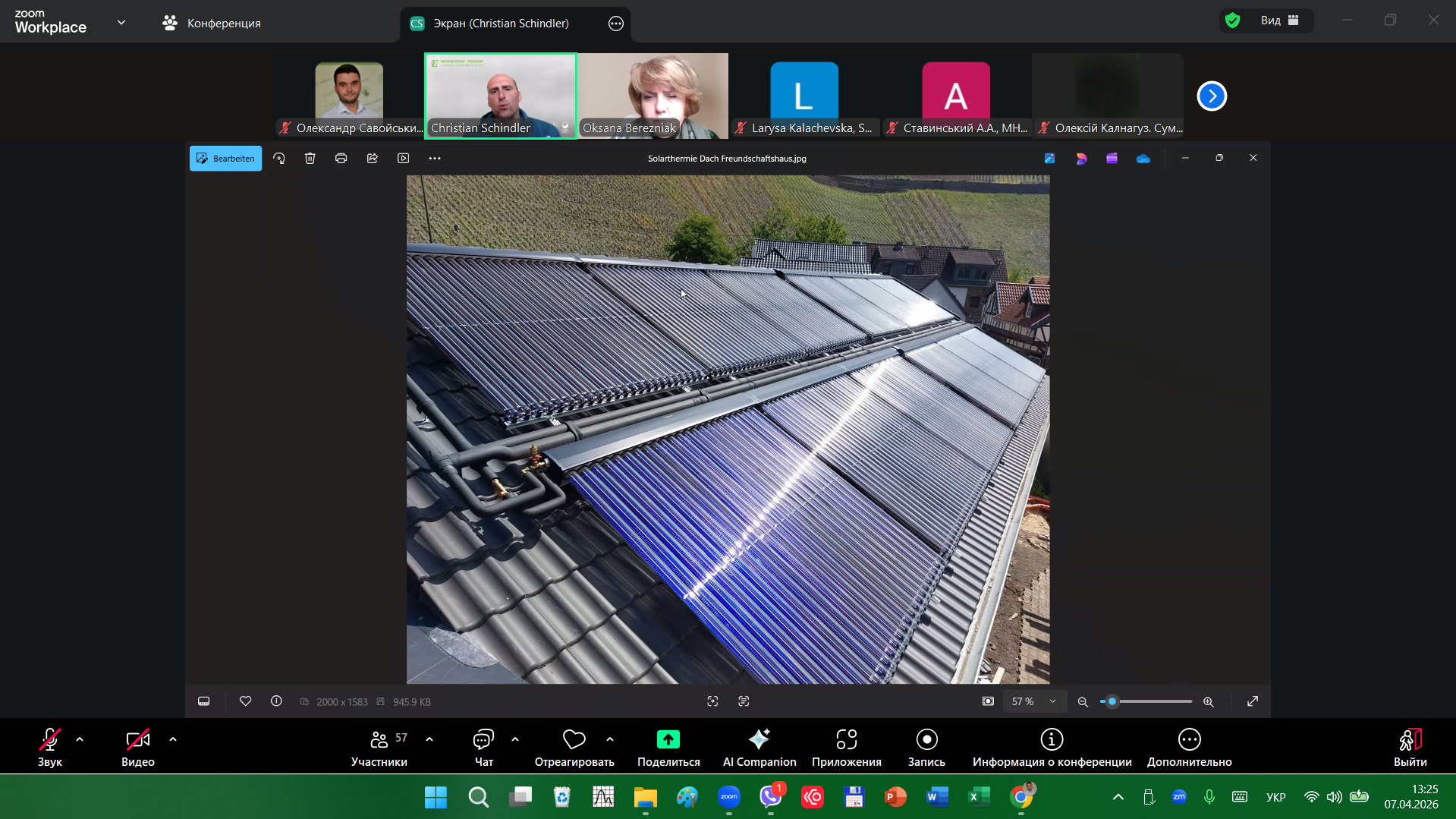1456x819 pixels.
Task: Show next participants with blue arrow
Action: point(1212,96)
